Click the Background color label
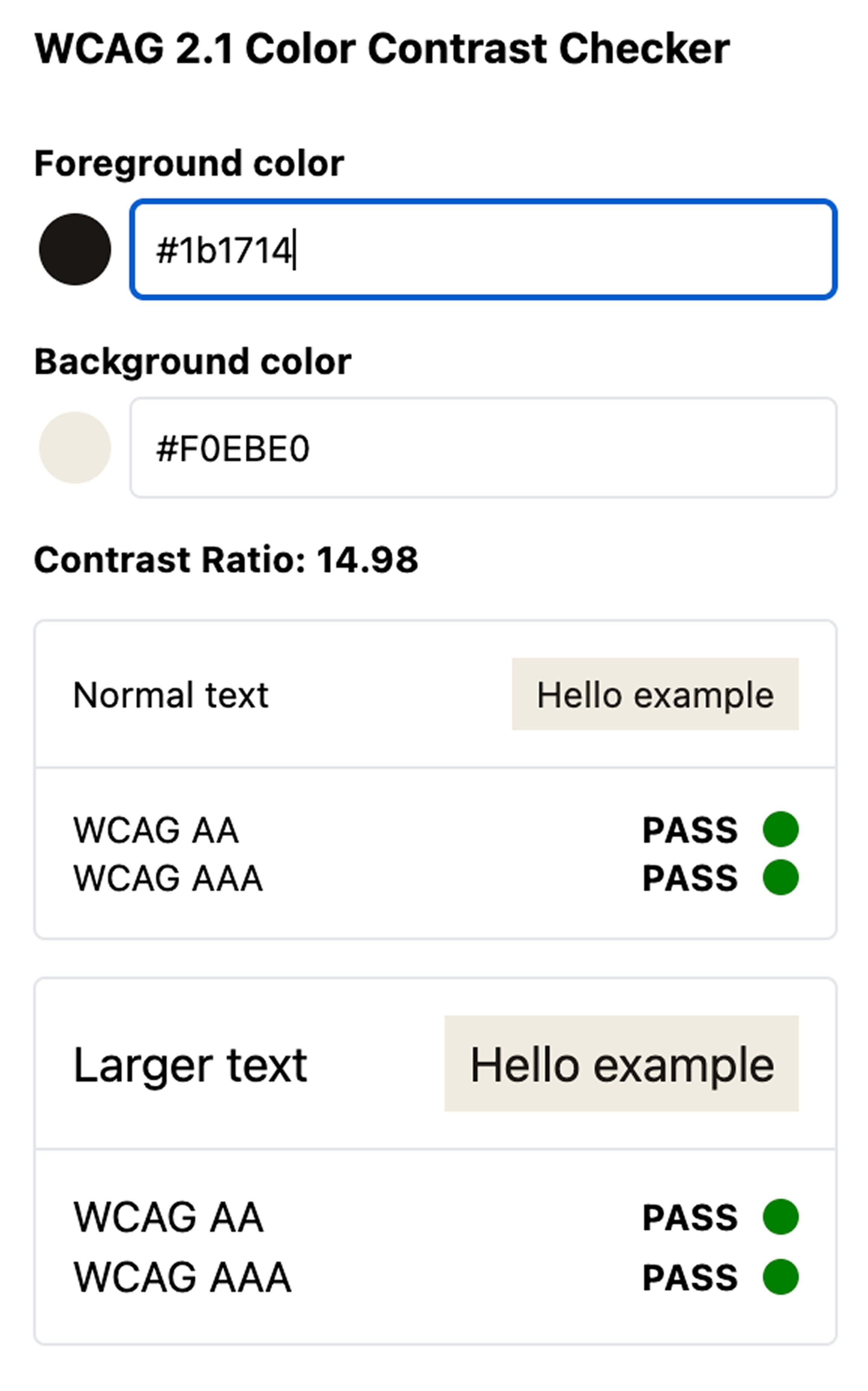Image resolution: width=868 pixels, height=1391 pixels. point(192,362)
